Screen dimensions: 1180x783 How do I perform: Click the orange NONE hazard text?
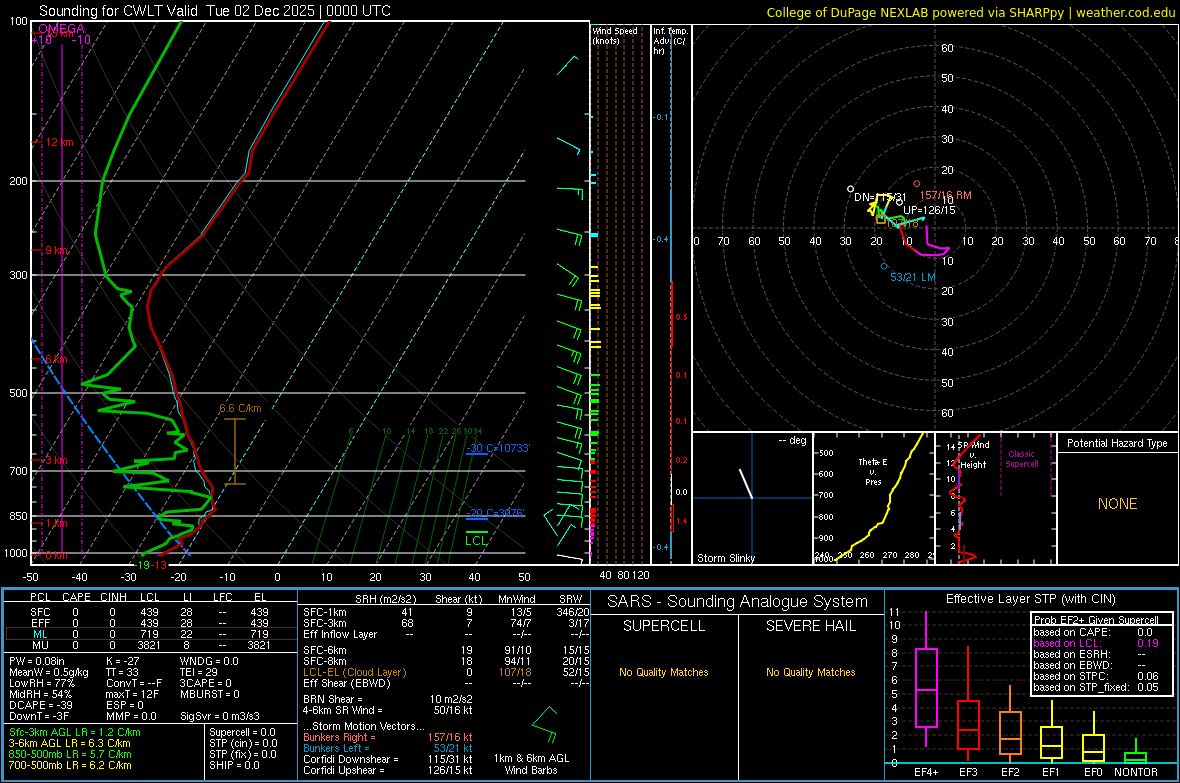1117,504
